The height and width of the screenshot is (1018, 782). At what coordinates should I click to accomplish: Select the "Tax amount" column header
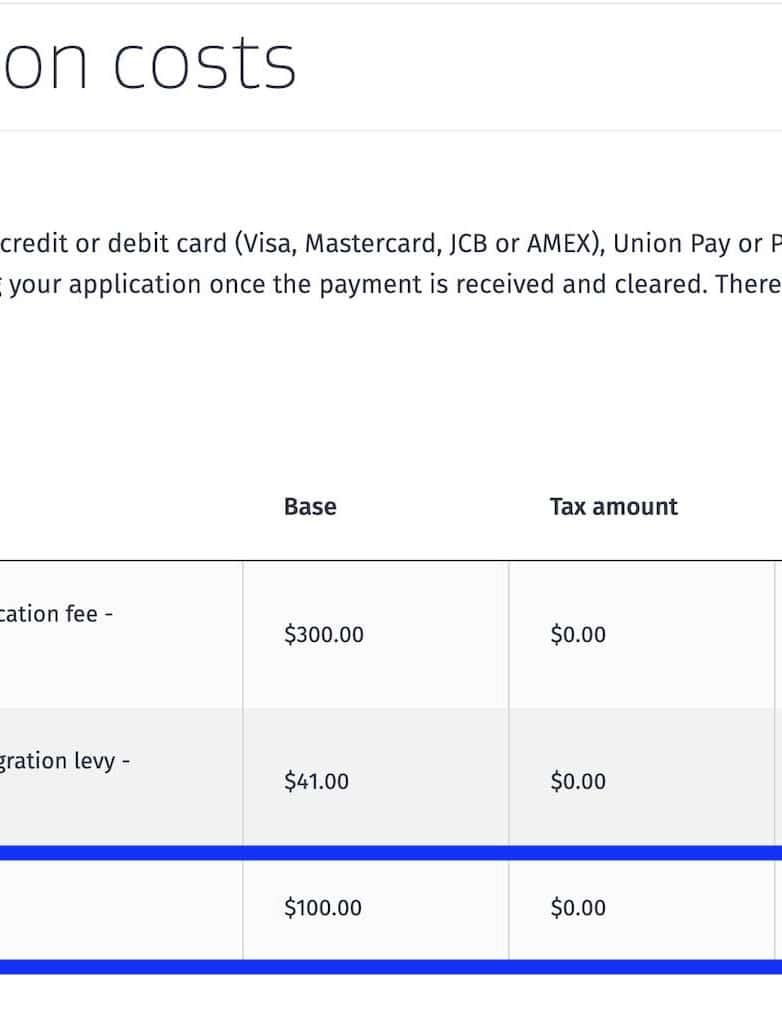613,507
